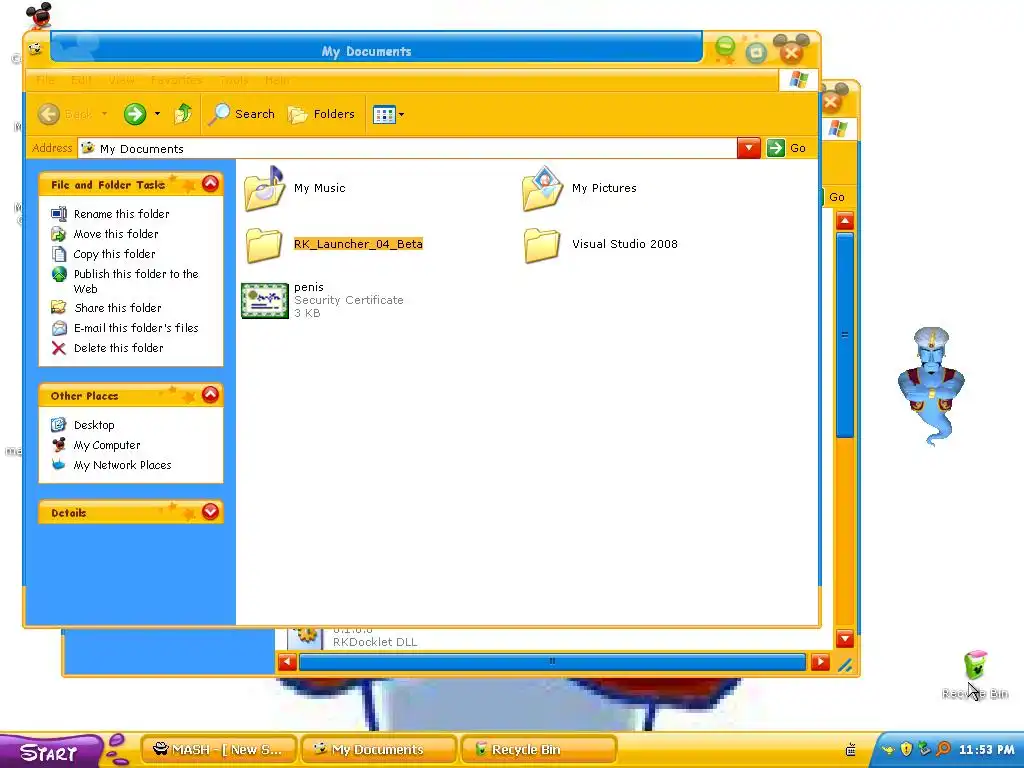This screenshot has height=768, width=1024.
Task: Click the My Documents window title bar icon
Action: [36, 49]
